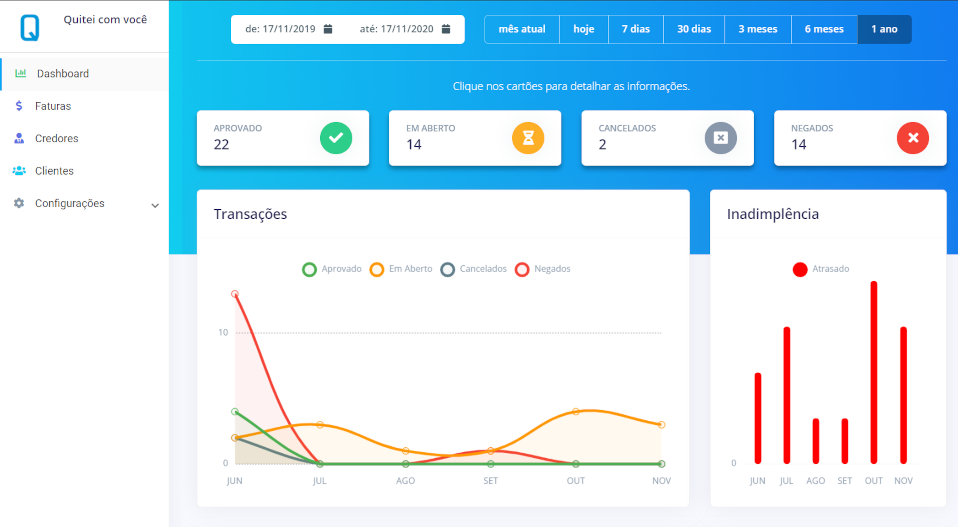Click the green checkmark Aprovado icon

(336, 138)
